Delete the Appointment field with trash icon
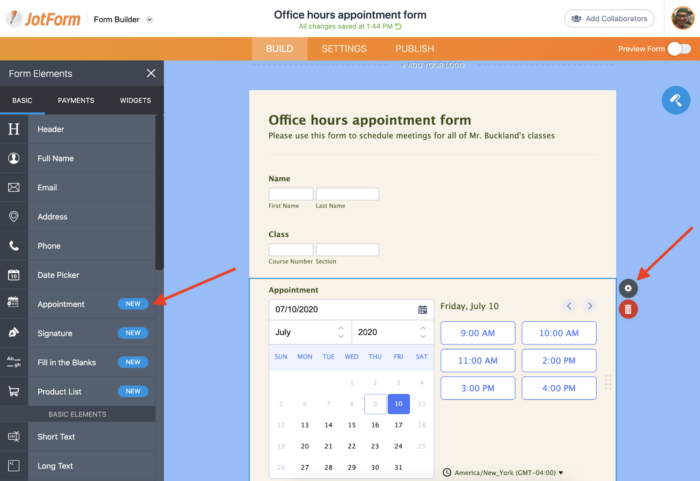Viewport: 700px width, 481px height. [628, 309]
